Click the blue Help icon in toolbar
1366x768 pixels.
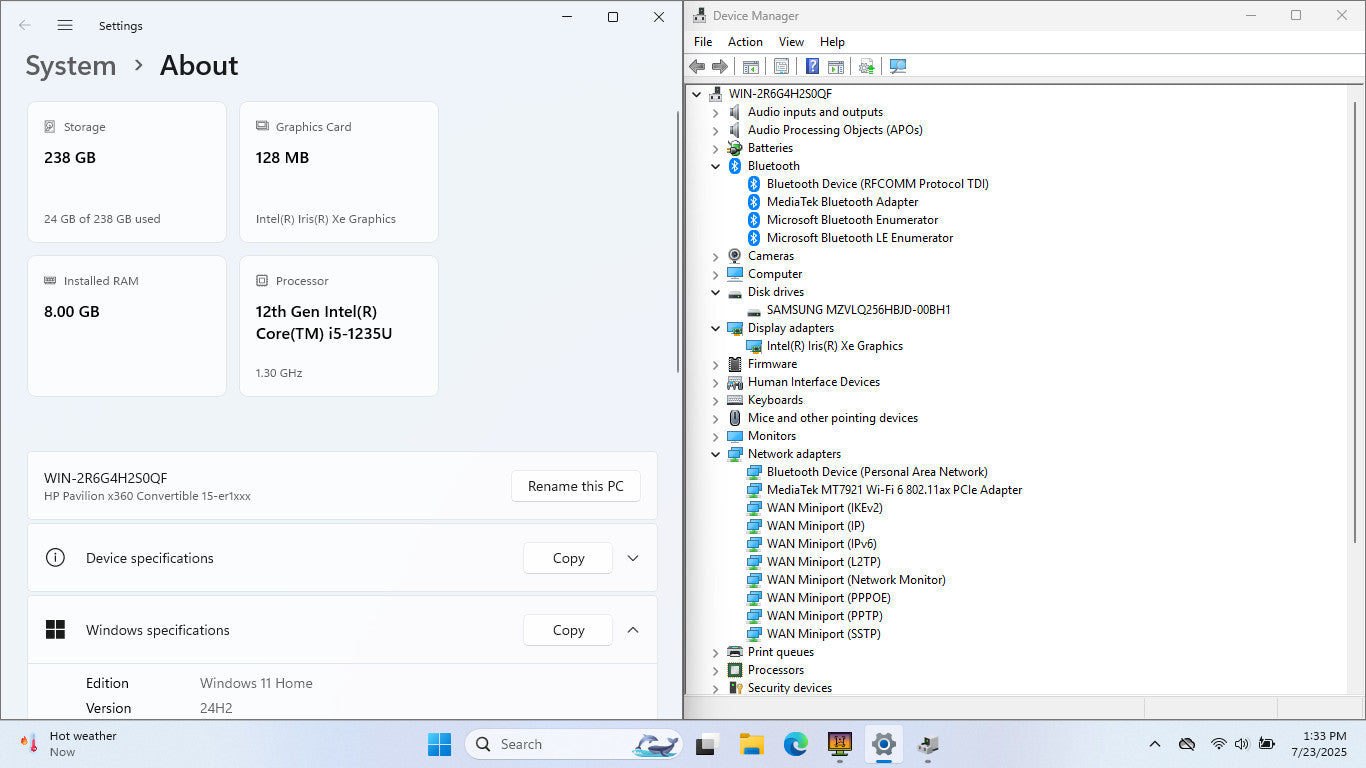812,66
